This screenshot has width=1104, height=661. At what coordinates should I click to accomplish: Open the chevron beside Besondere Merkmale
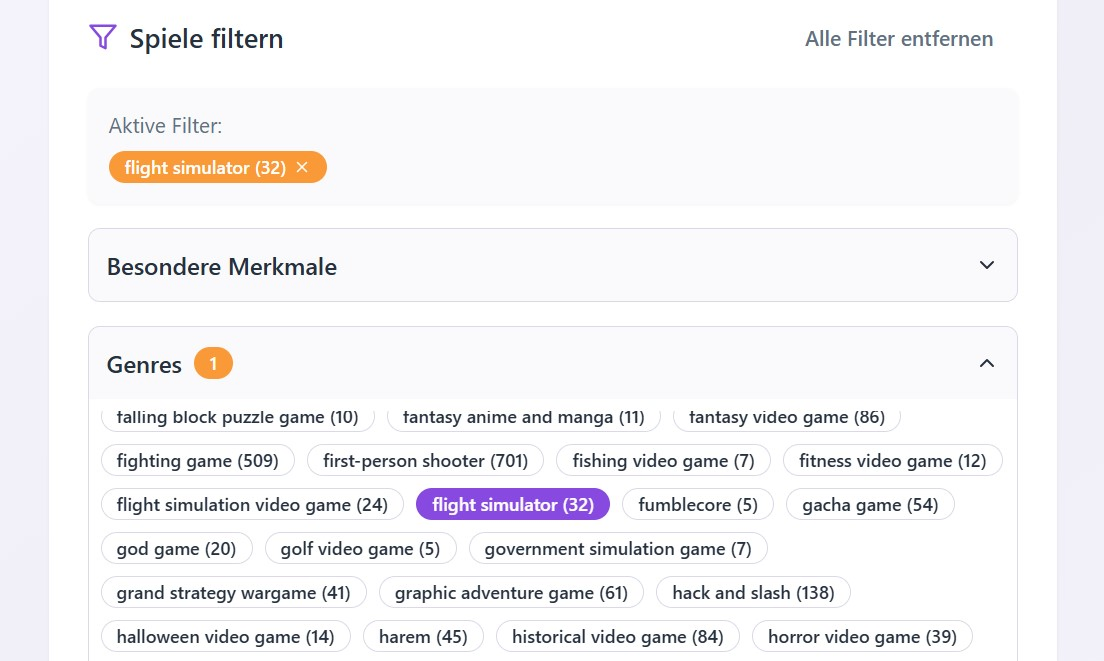click(986, 265)
